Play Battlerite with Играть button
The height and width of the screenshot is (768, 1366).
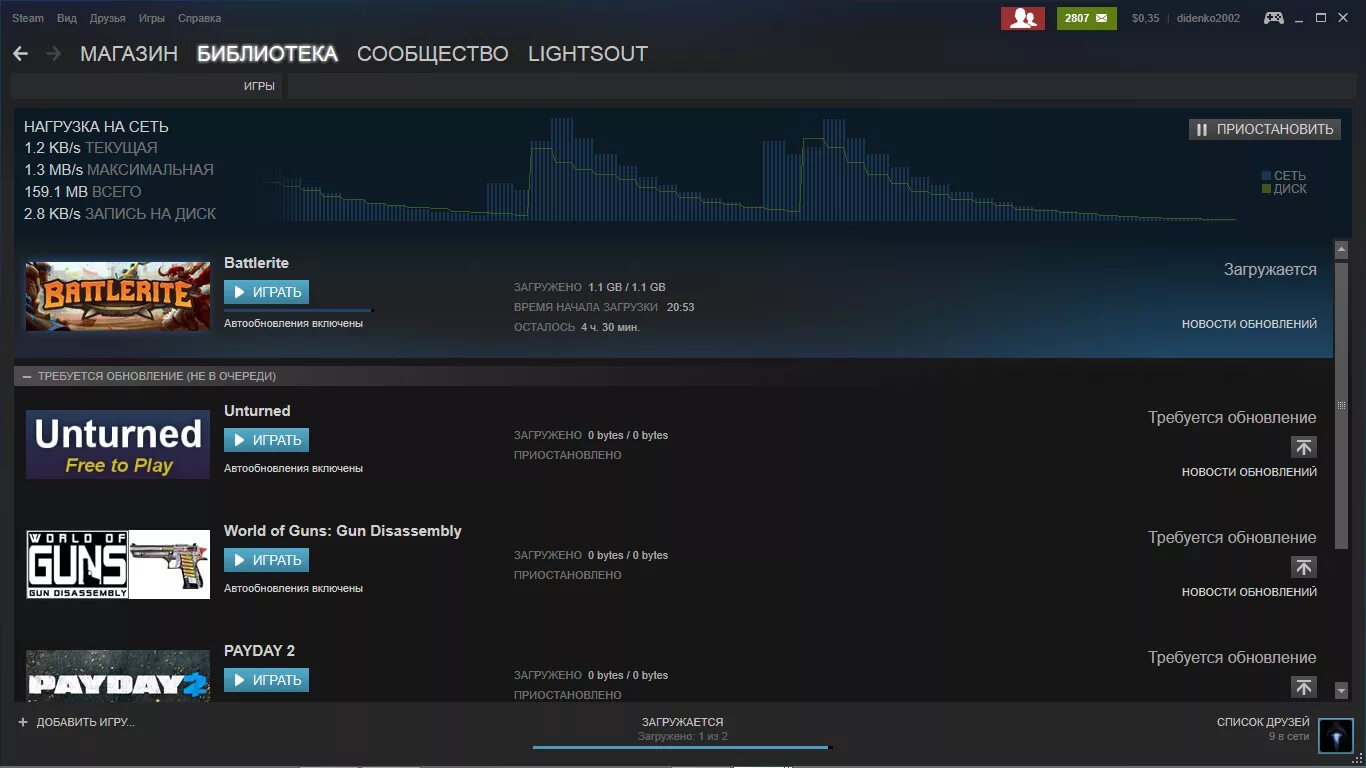pyautogui.click(x=266, y=292)
